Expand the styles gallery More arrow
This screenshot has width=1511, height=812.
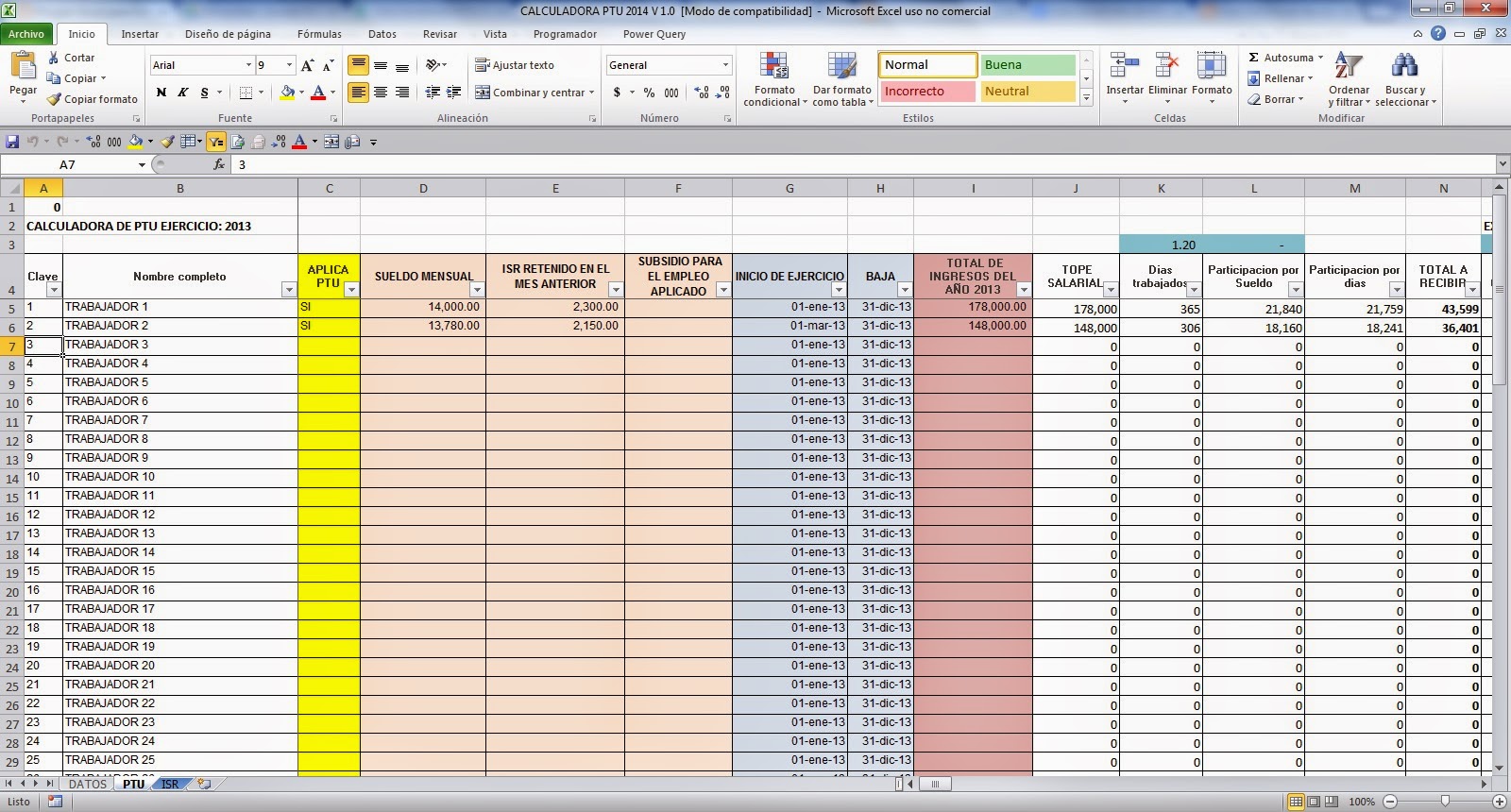tap(1087, 98)
